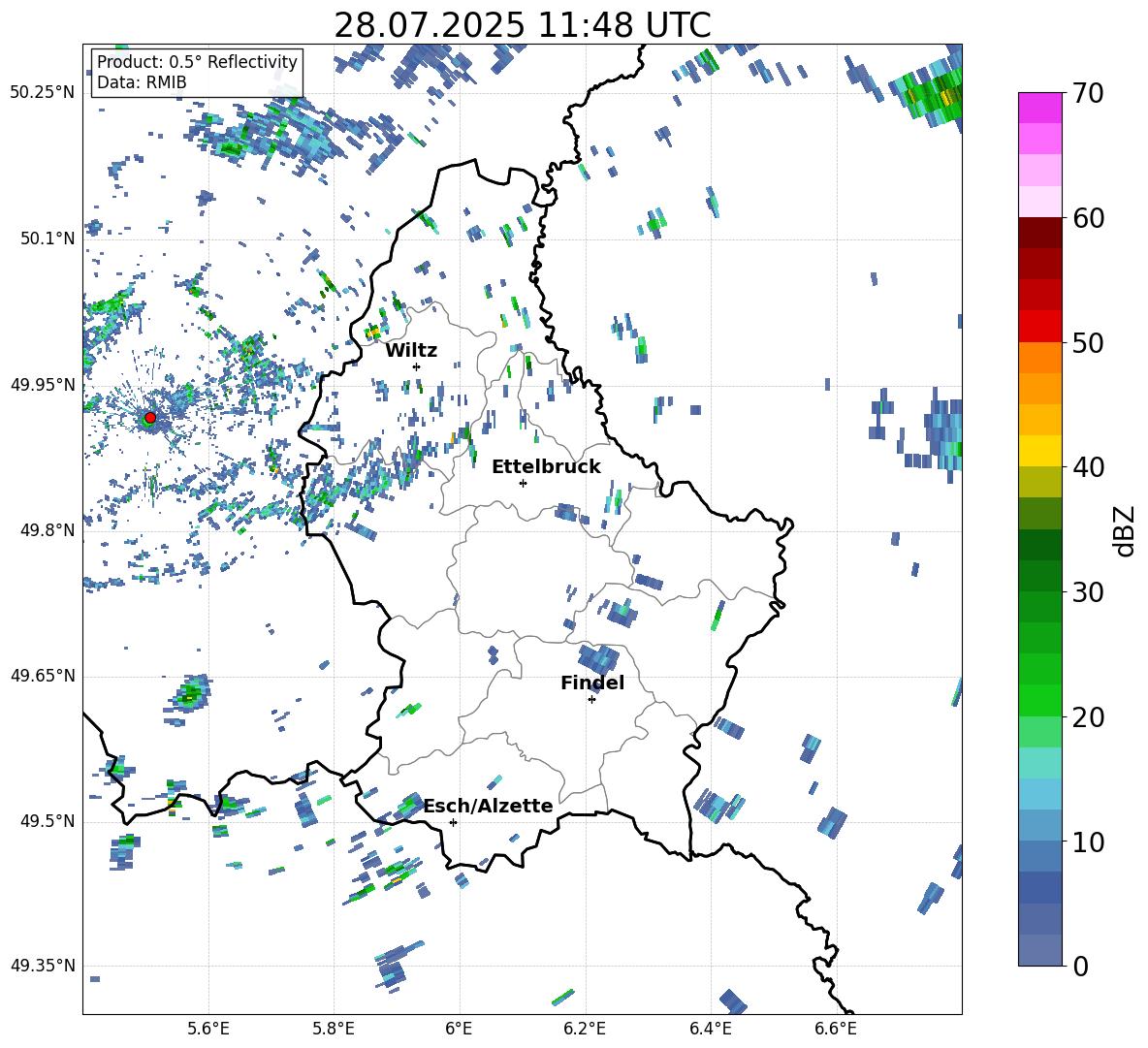The height and width of the screenshot is (1048, 1148).
Task: Click the Esch/Alzette city label
Action: point(489,806)
